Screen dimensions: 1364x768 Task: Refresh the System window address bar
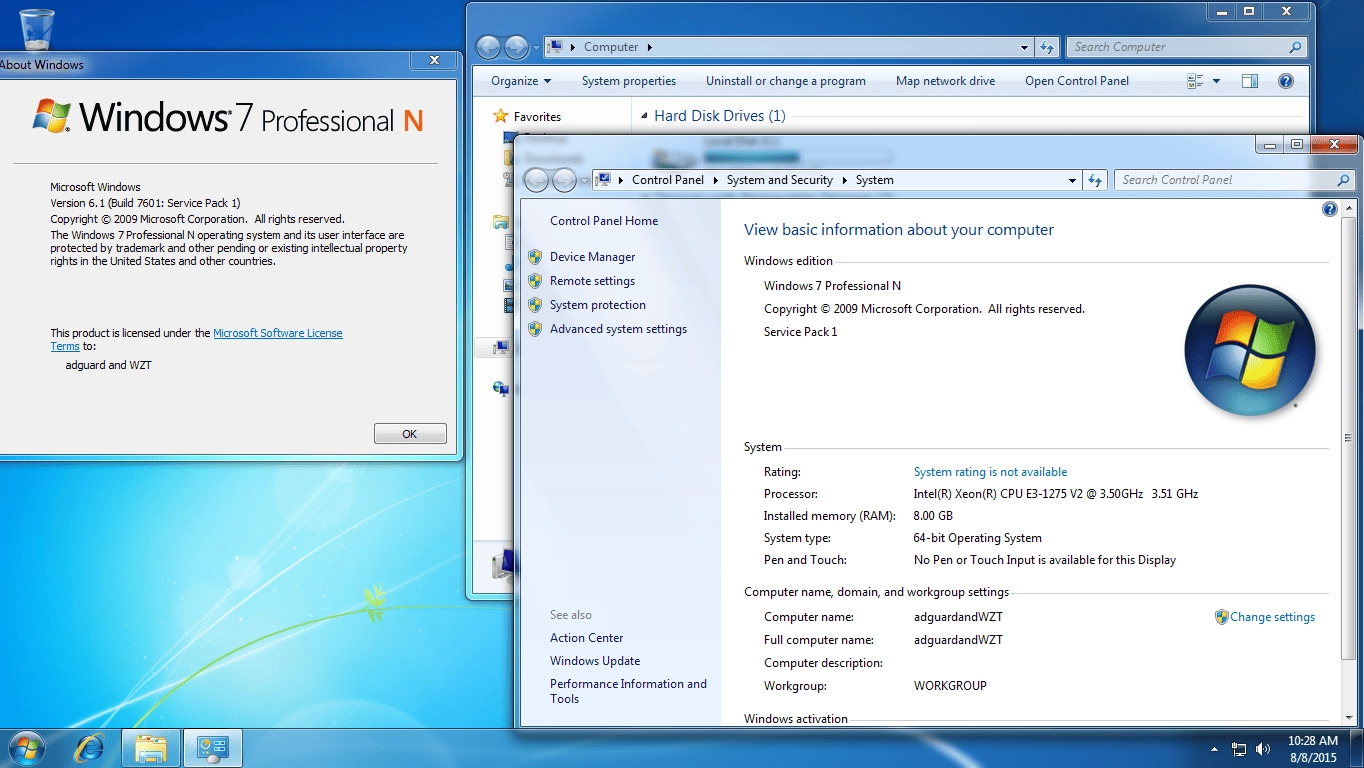pos(1095,180)
